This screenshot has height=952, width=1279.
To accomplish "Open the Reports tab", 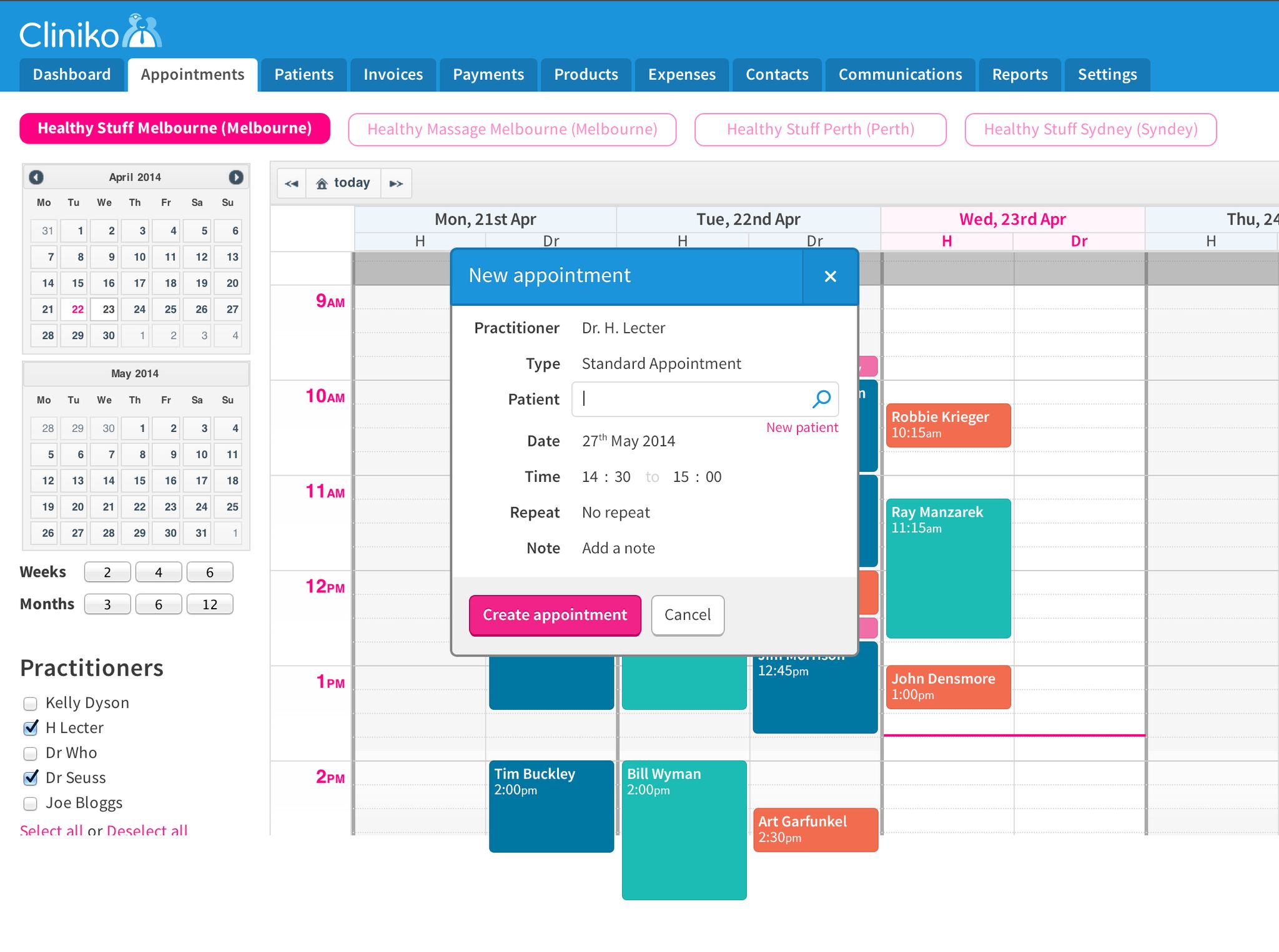I will point(1019,75).
